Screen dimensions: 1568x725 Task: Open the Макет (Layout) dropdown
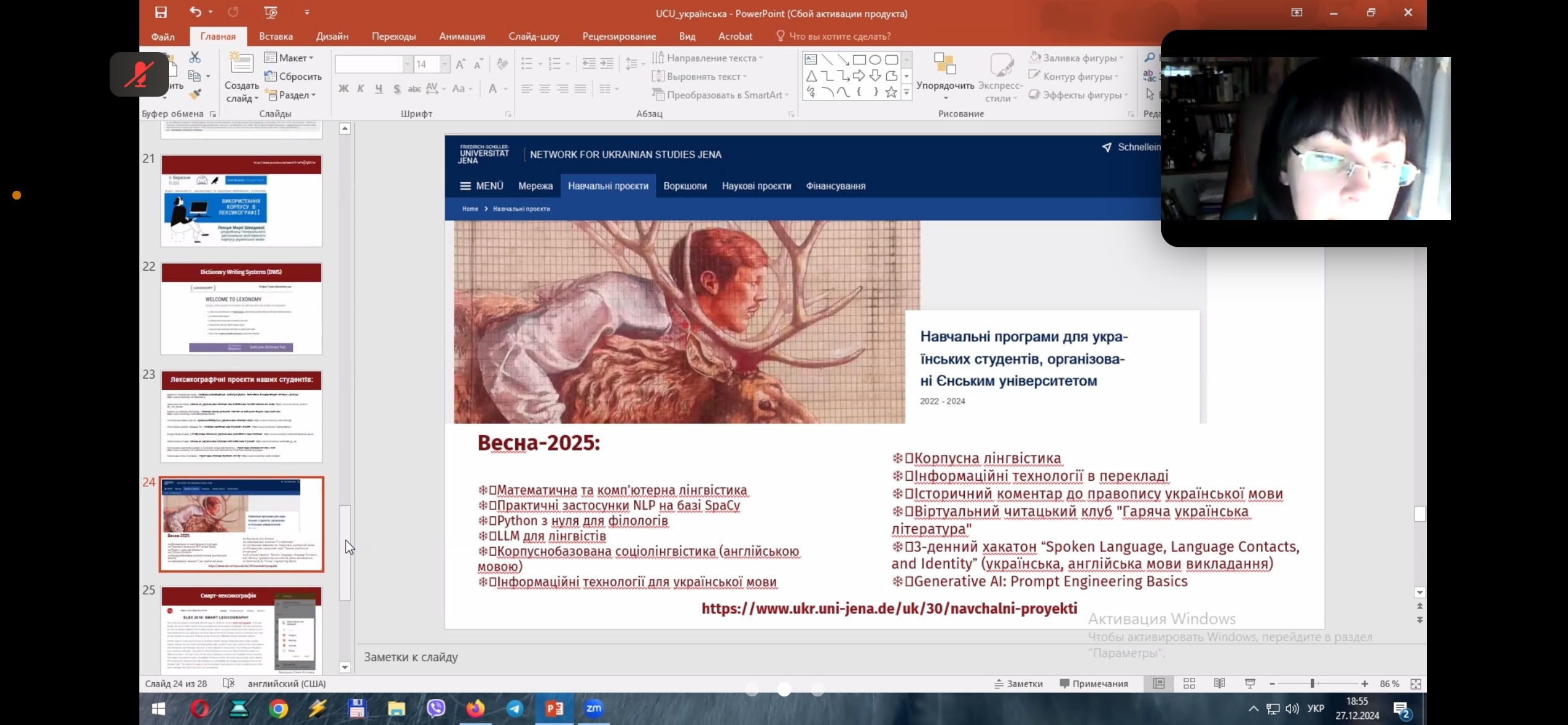(289, 58)
